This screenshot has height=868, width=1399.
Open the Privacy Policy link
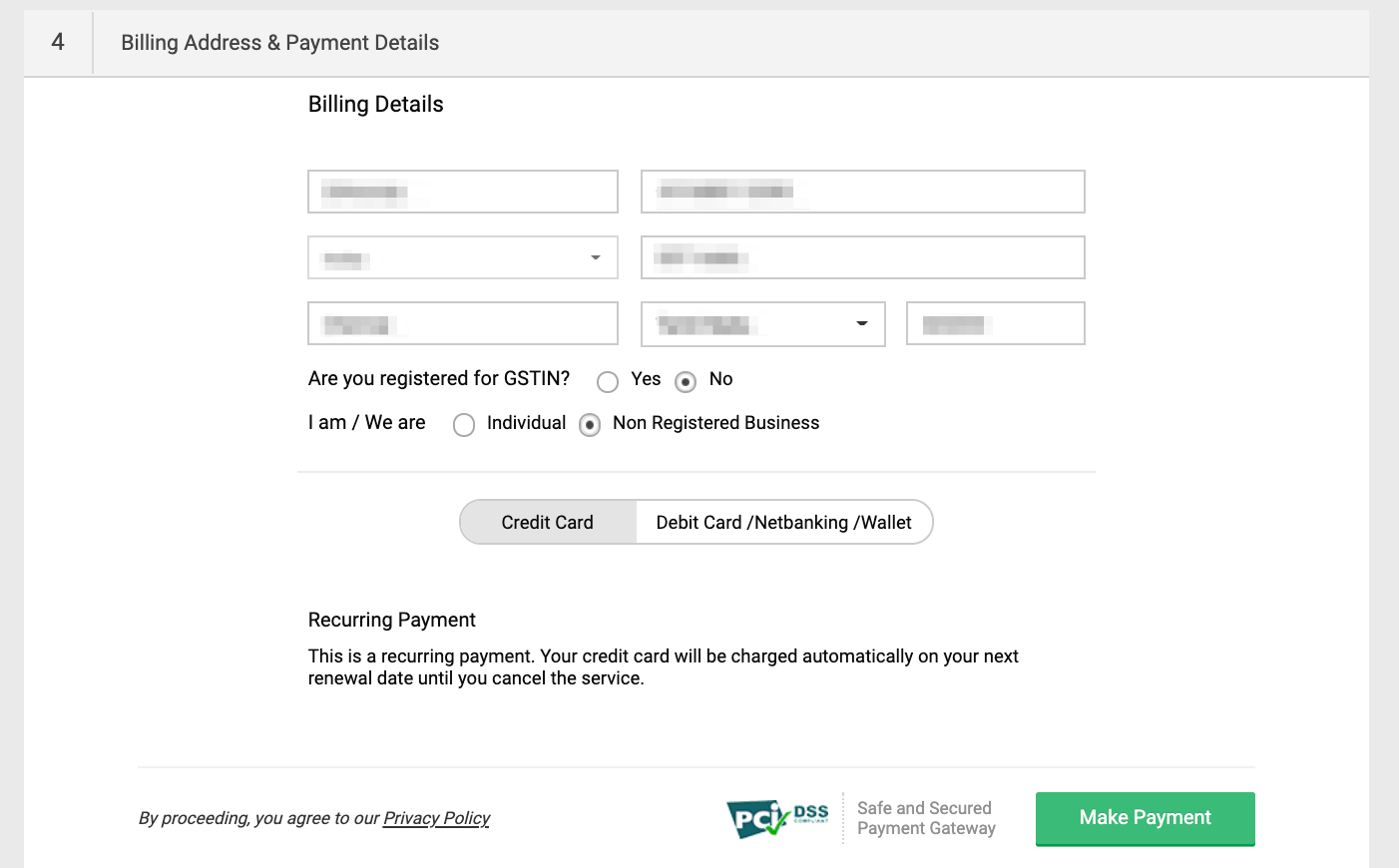coord(436,818)
